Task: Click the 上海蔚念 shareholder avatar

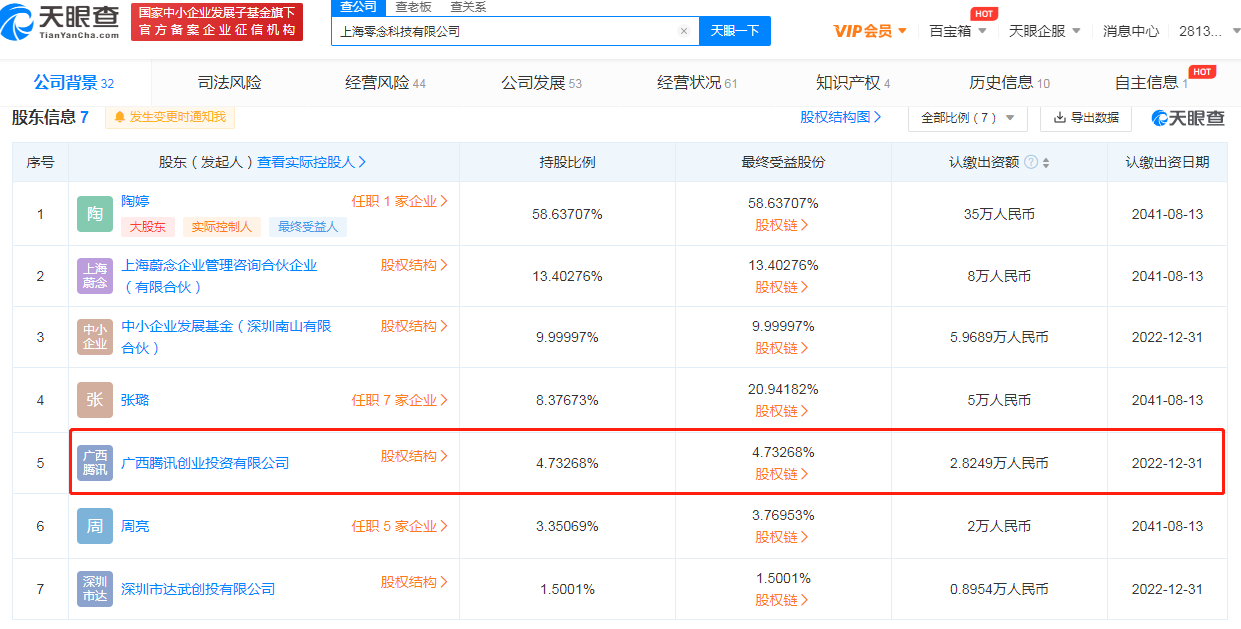Action: coord(95,275)
